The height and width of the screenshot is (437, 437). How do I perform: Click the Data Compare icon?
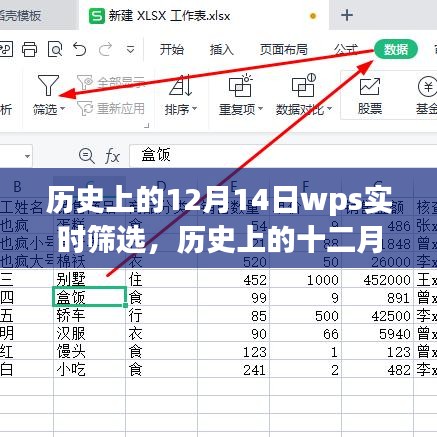click(x=303, y=85)
